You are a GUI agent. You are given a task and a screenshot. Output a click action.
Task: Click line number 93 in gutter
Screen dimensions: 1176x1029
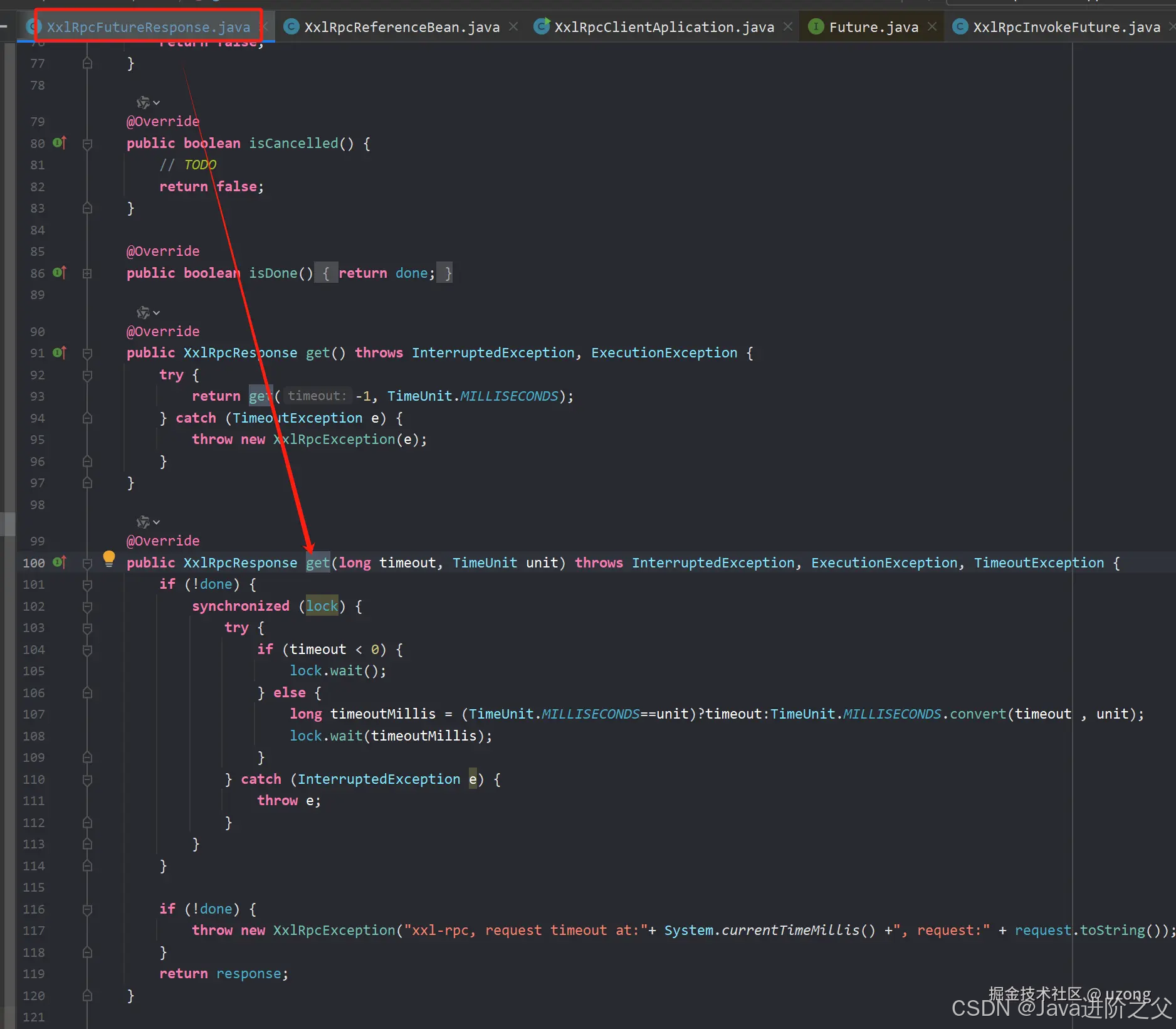click(x=38, y=396)
